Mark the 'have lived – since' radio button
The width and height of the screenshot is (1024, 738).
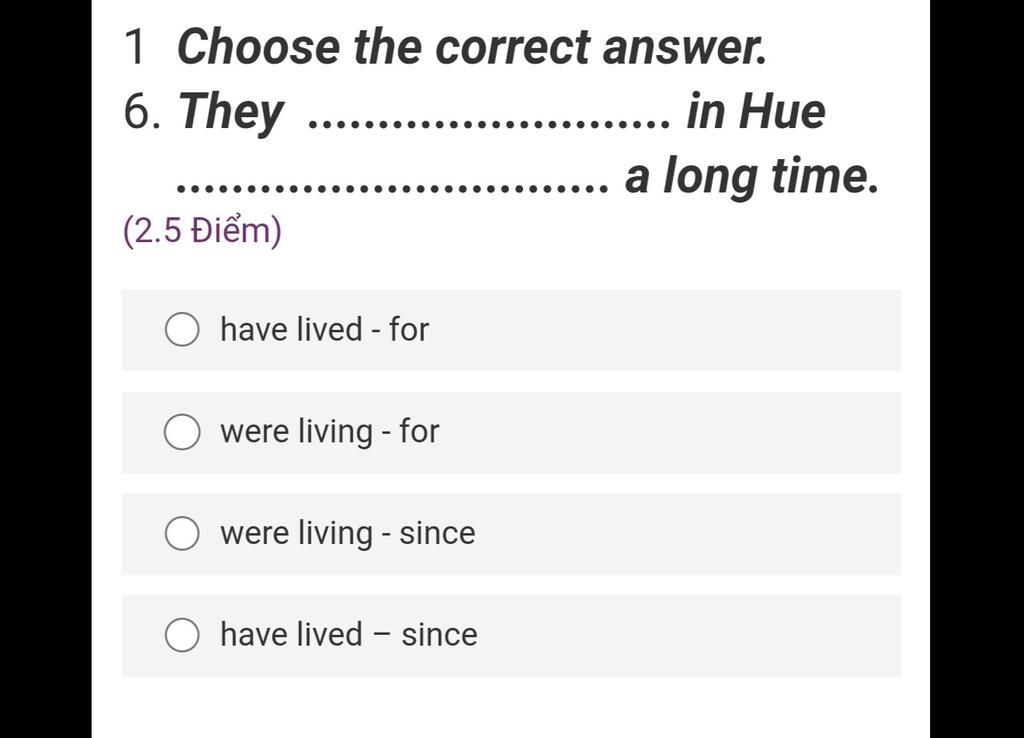pyautogui.click(x=181, y=635)
